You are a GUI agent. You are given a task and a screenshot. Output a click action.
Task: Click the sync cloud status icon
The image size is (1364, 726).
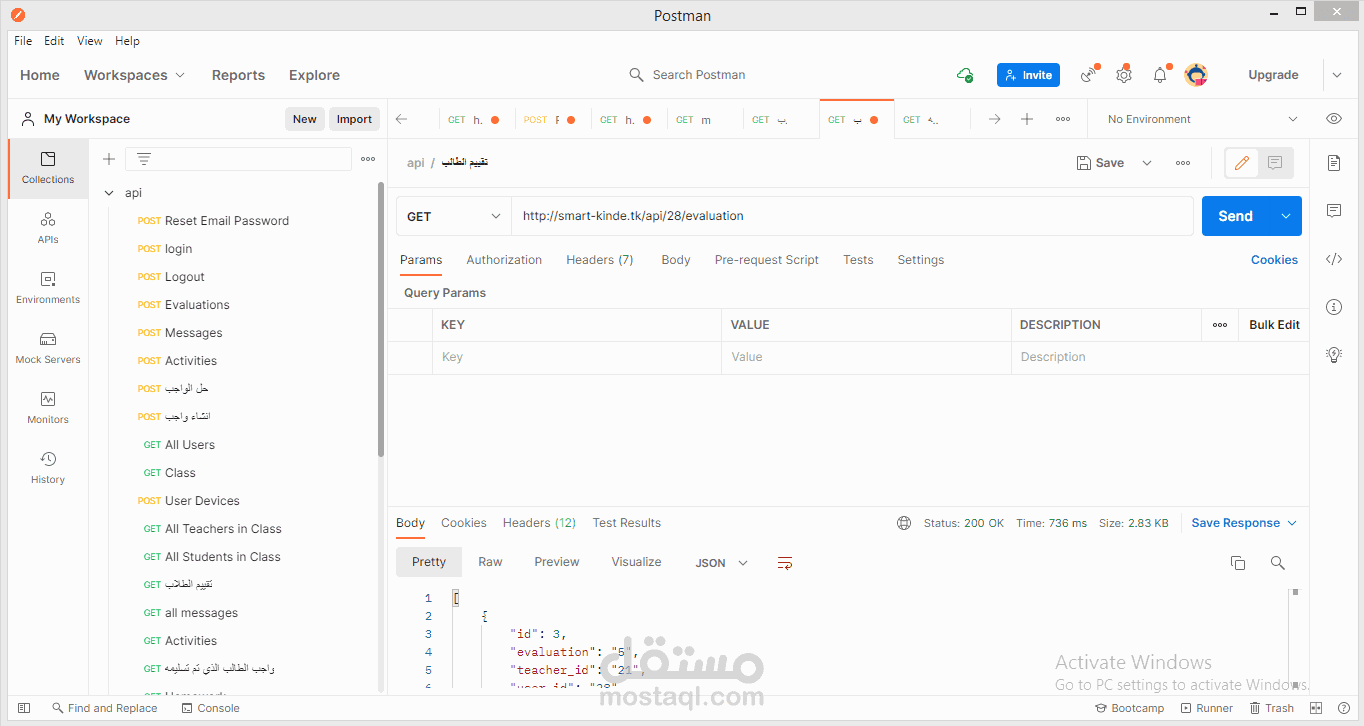click(965, 75)
